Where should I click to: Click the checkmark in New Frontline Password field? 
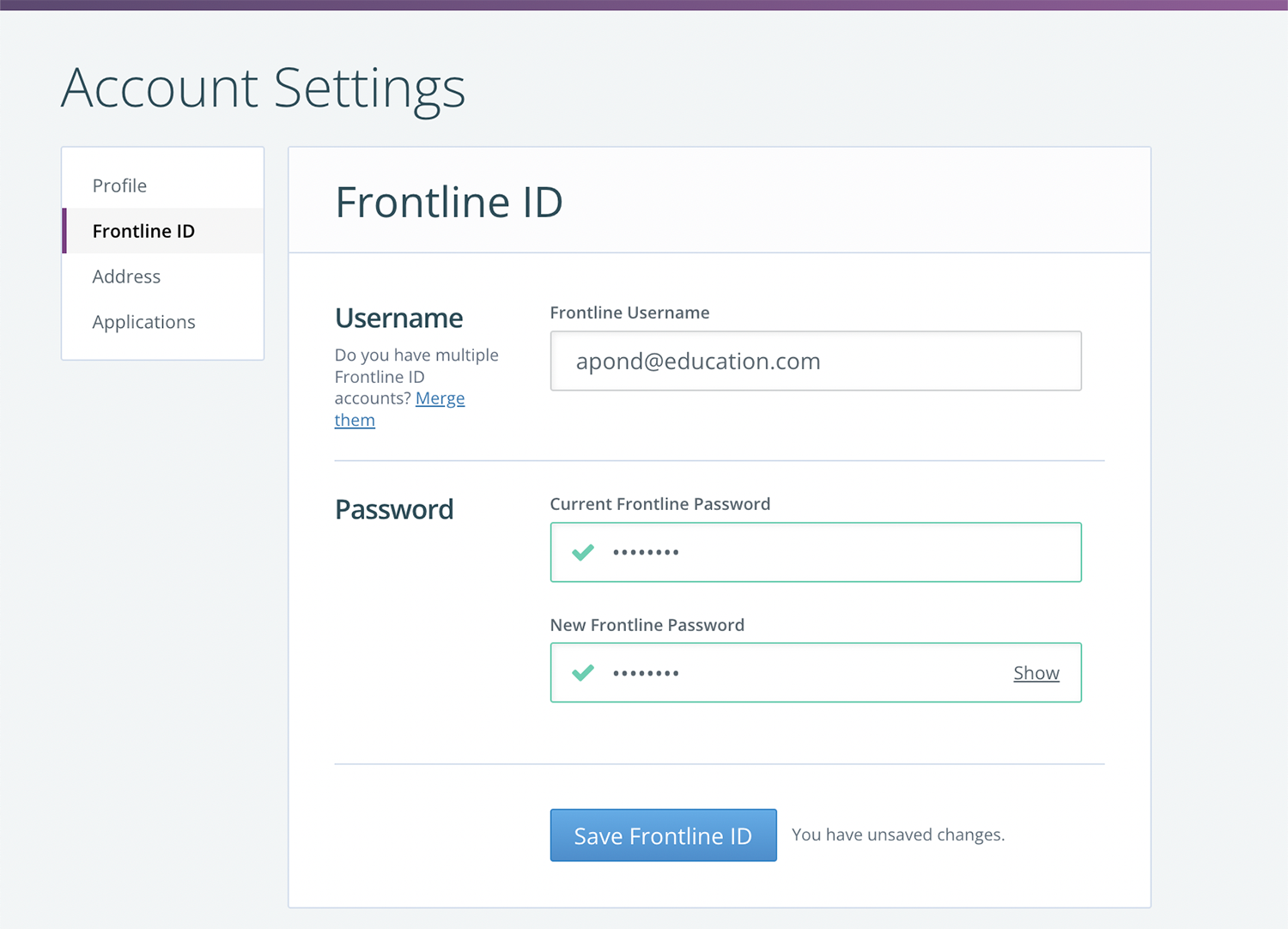583,672
